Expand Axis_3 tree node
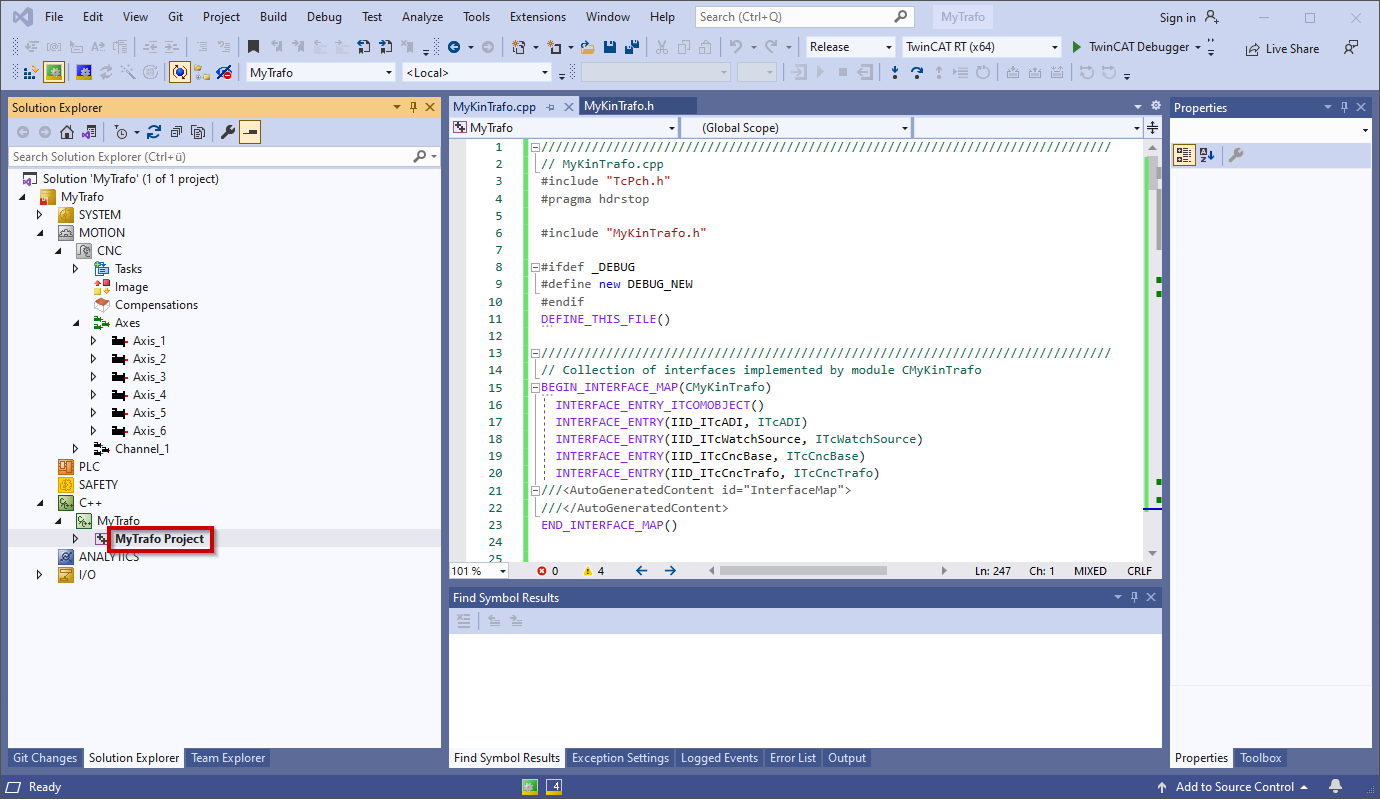 click(x=94, y=377)
